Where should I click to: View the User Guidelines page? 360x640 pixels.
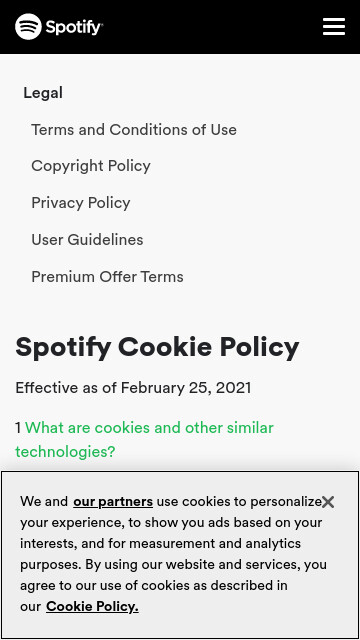(x=87, y=240)
